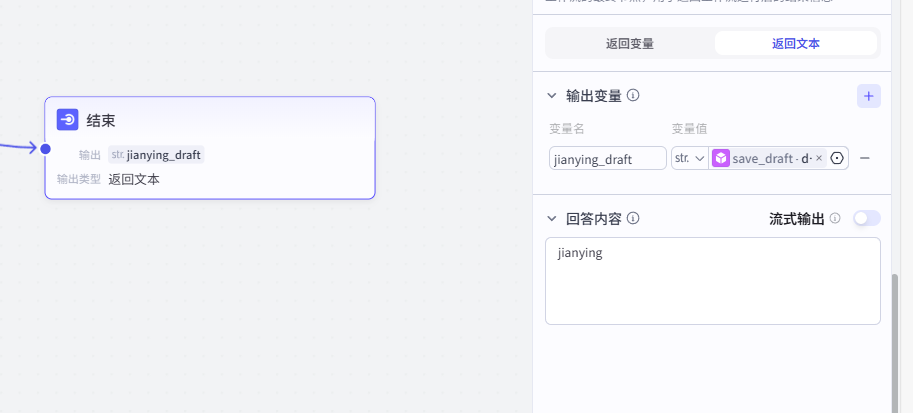Focus the jianying_draft variable name field
This screenshot has height=413, width=913.
(608, 158)
